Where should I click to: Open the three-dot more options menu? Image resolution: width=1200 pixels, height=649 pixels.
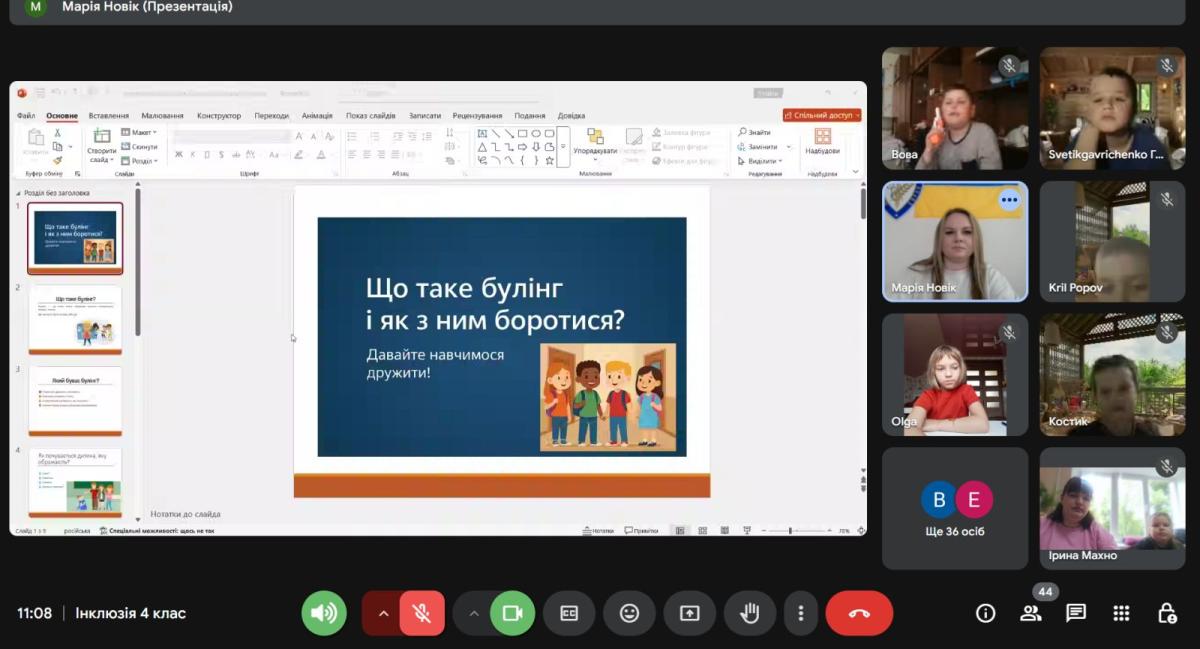[800, 613]
